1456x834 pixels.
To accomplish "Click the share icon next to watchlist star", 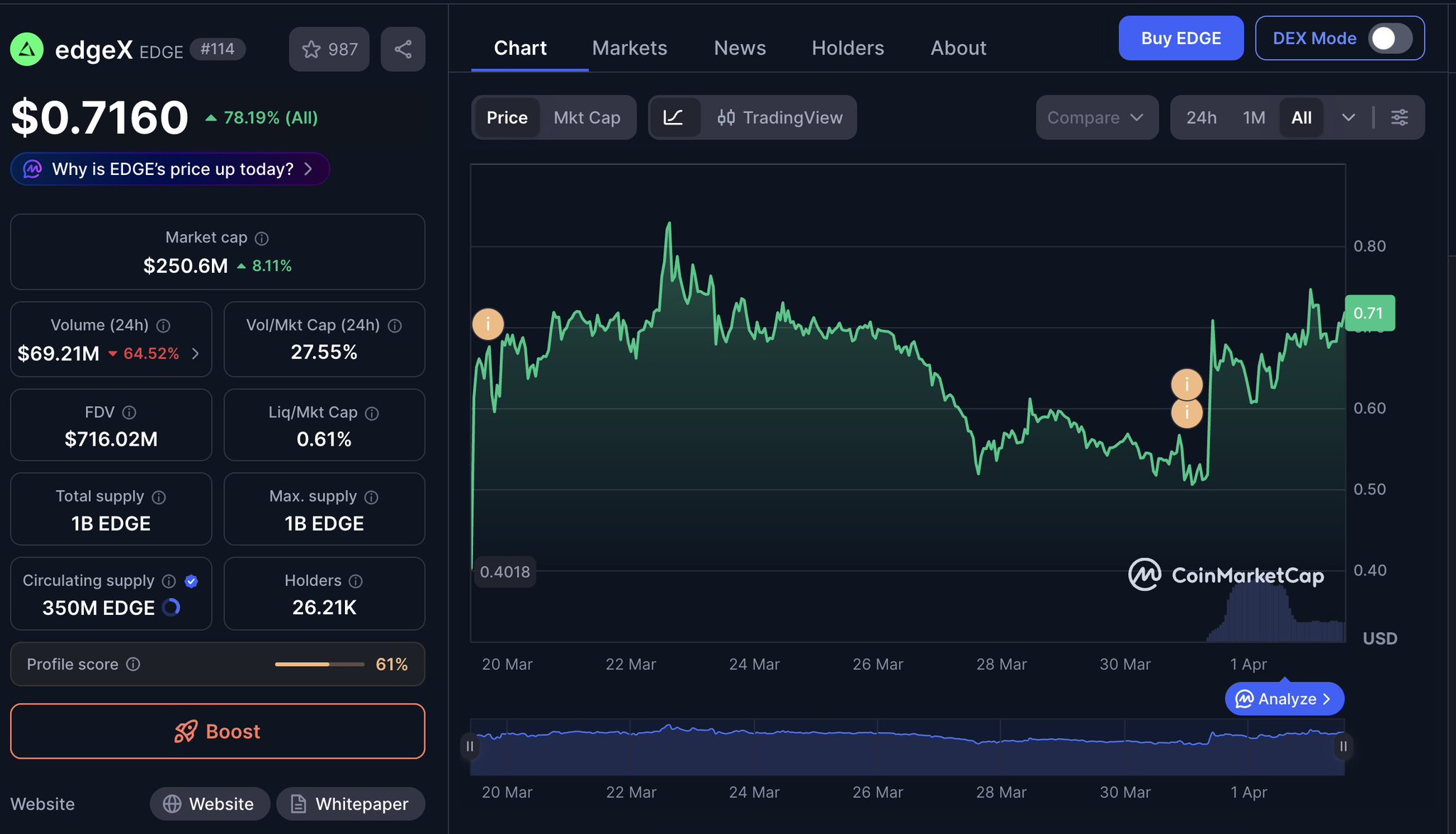I will click(403, 49).
